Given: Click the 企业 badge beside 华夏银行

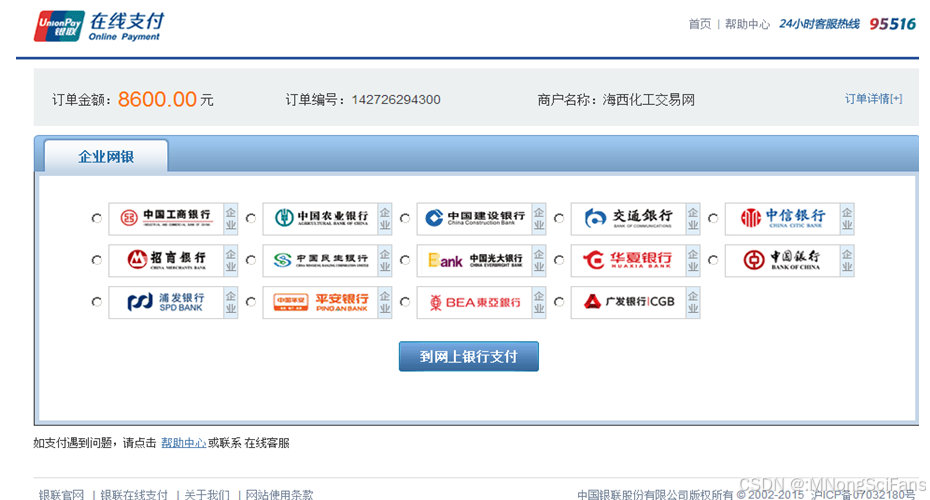Looking at the screenshot, I should pyautogui.click(x=693, y=260).
